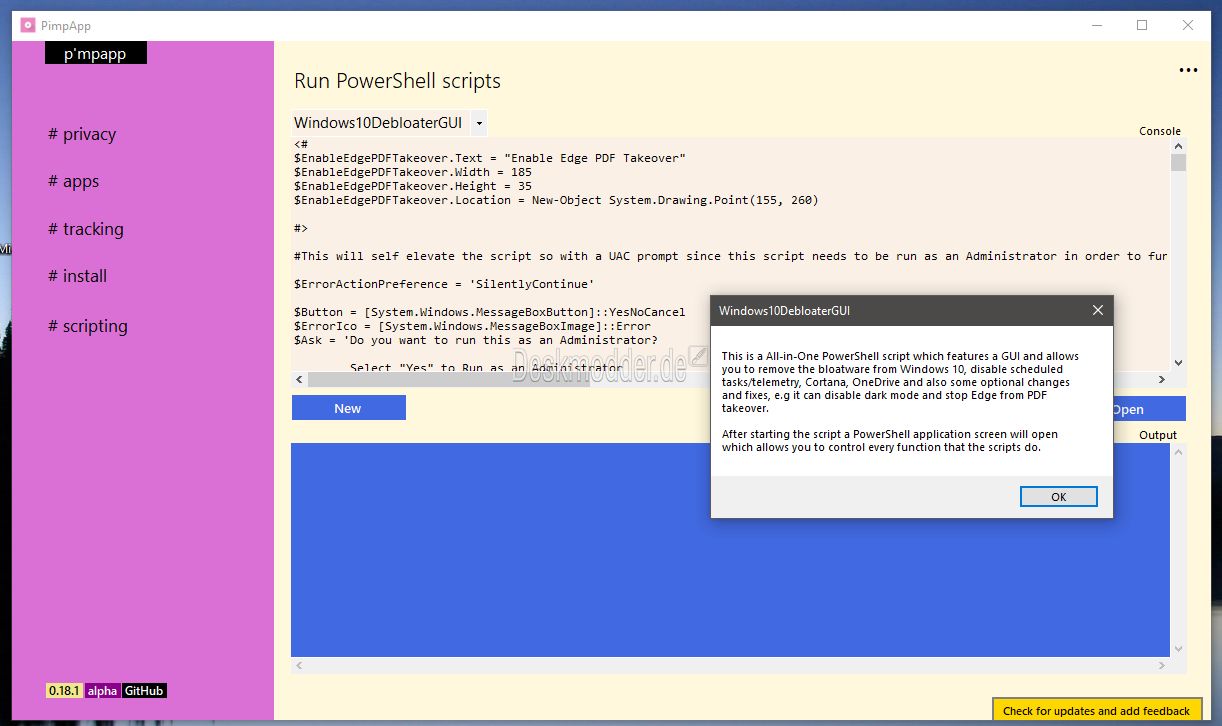This screenshot has width=1222, height=726.
Task: Open the GitHub link badge
Action: click(x=144, y=691)
